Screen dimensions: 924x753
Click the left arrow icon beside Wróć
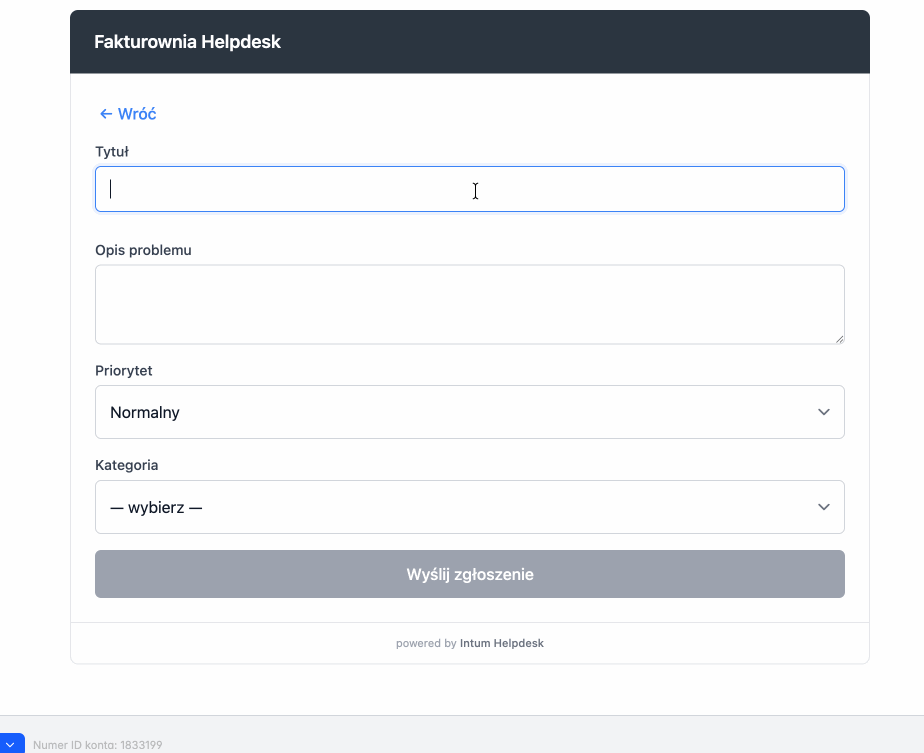pyautogui.click(x=105, y=114)
